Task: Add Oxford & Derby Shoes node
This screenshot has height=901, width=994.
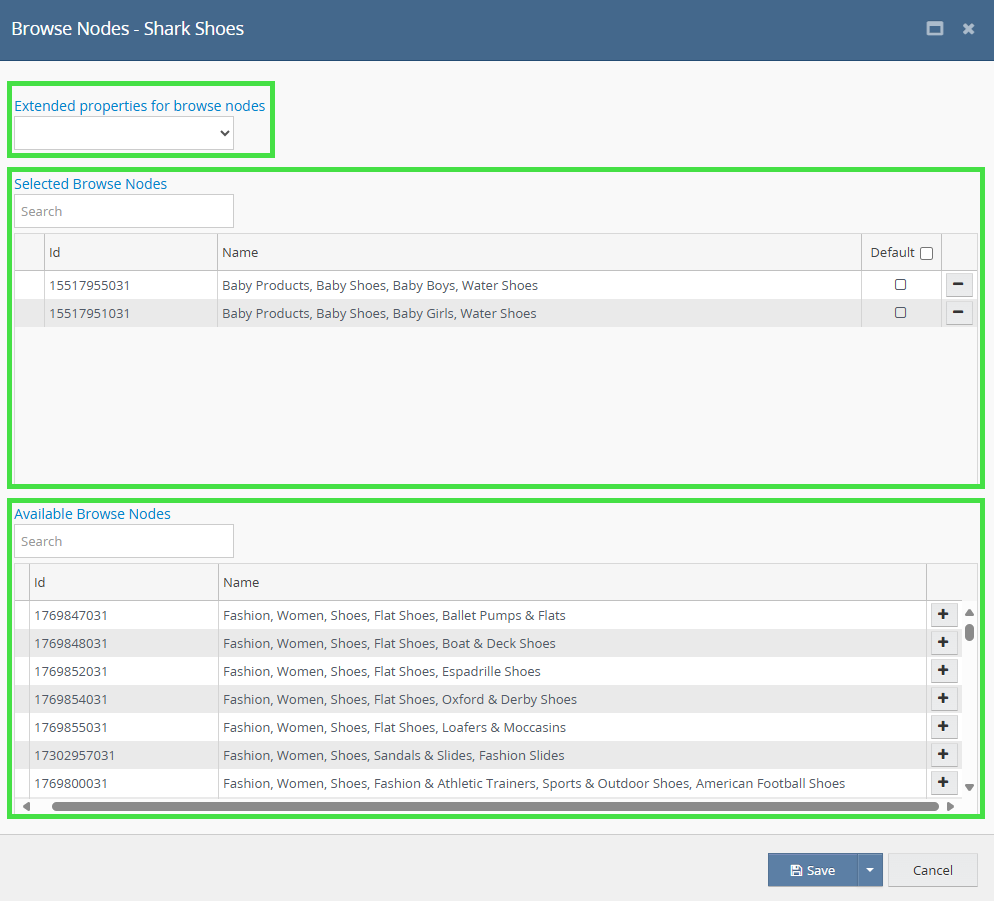Action: pyautogui.click(x=943, y=698)
